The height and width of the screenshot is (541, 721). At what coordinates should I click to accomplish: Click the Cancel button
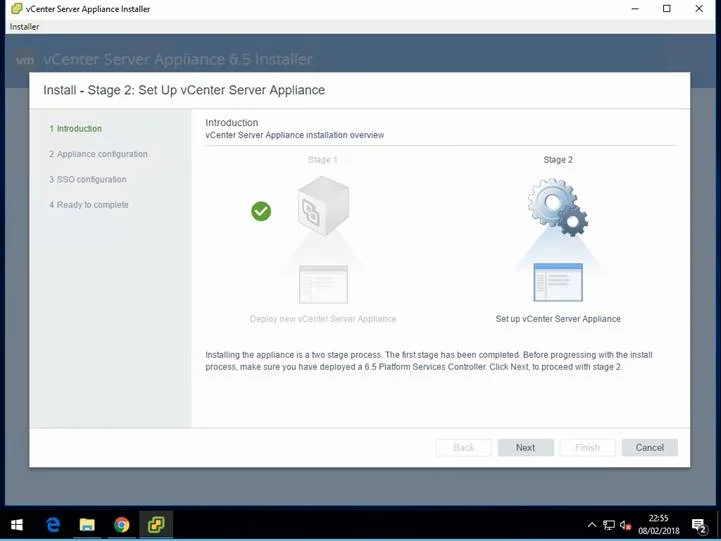tap(649, 447)
